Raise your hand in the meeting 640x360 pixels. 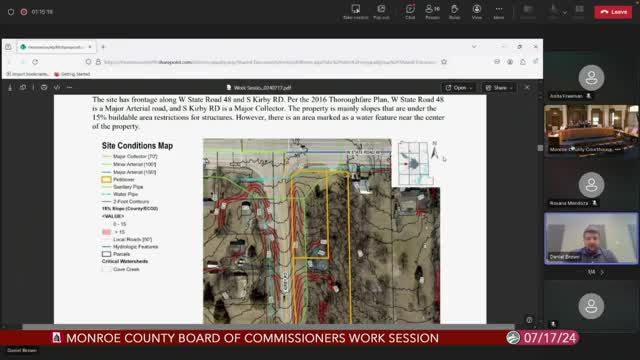click(x=454, y=12)
